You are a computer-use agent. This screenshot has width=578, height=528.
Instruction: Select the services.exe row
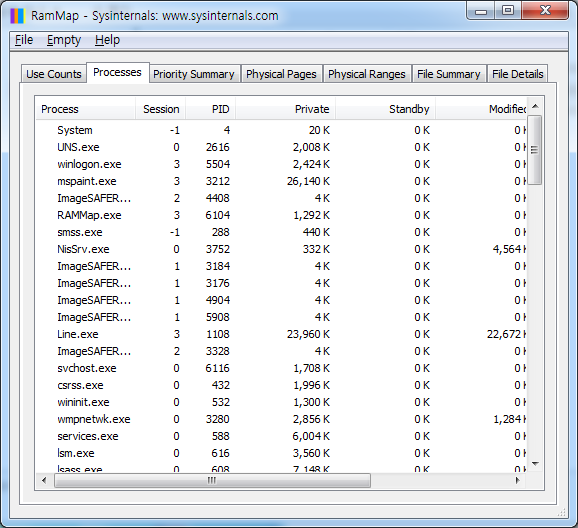click(x=281, y=436)
